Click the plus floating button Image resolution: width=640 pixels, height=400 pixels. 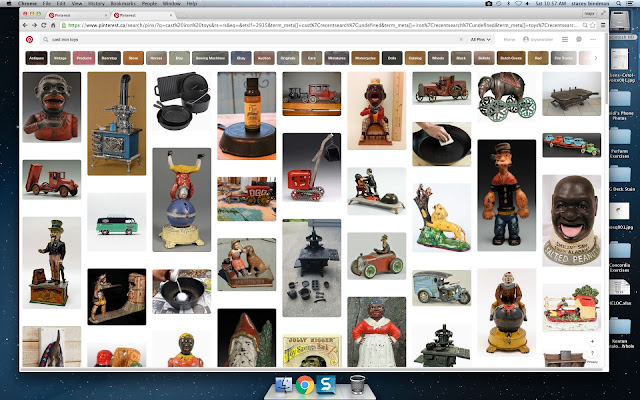click(592, 341)
